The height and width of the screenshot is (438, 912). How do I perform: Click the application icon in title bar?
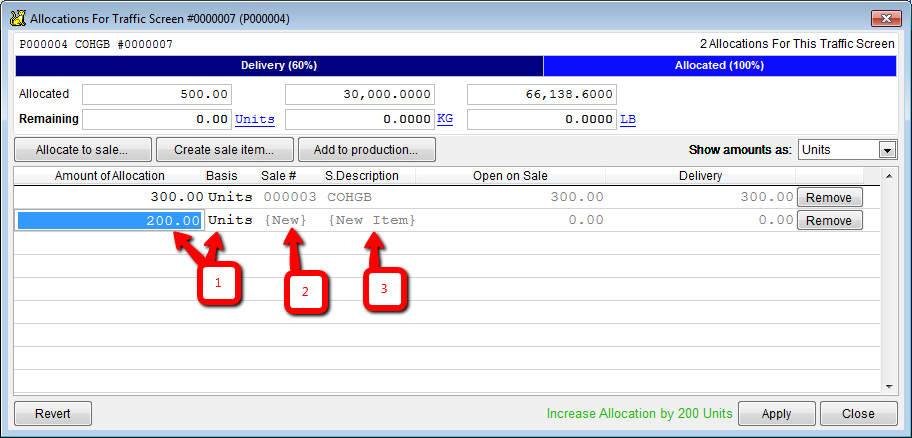(x=18, y=19)
